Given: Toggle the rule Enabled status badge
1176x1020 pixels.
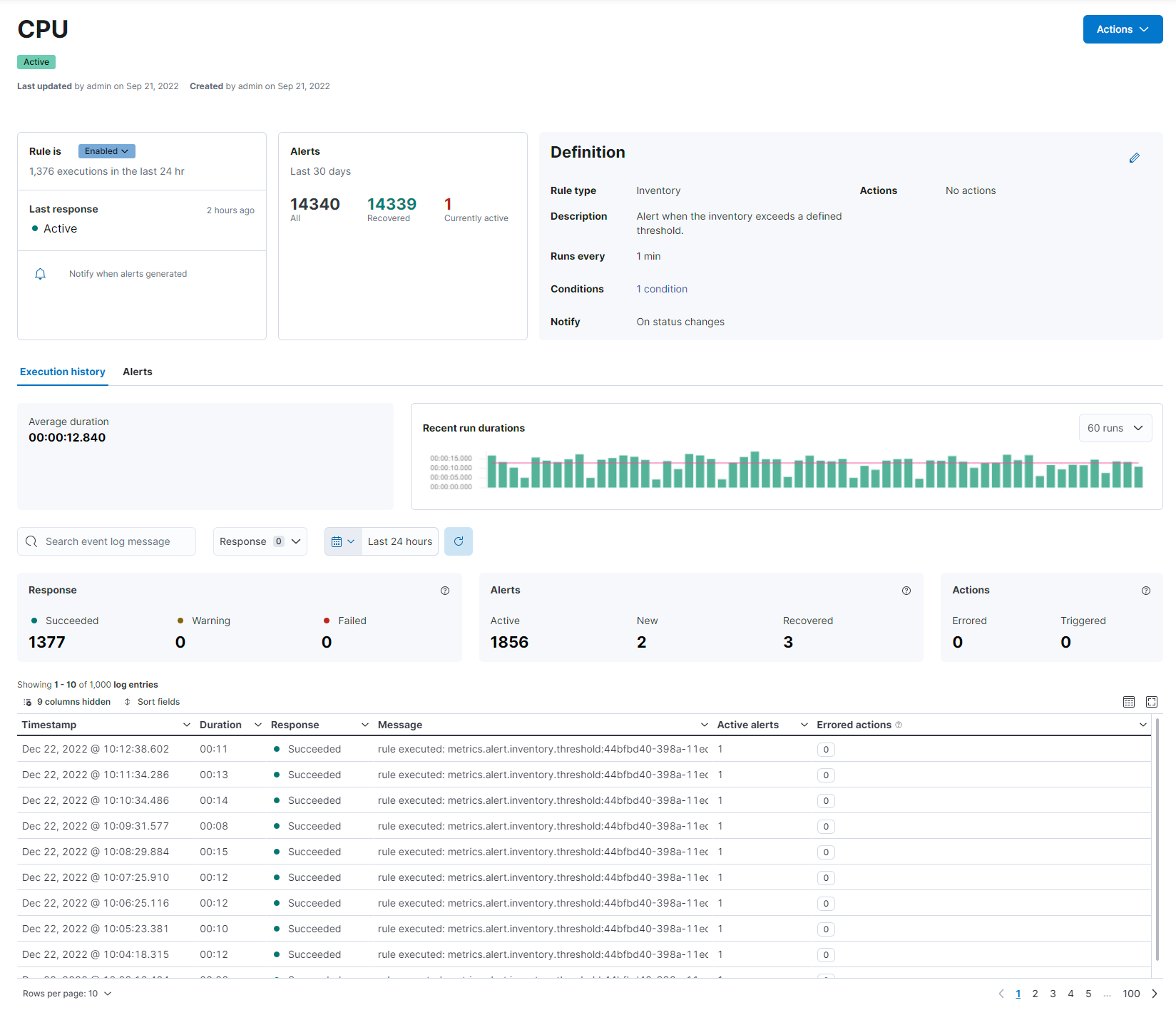Looking at the screenshot, I should (x=106, y=151).
